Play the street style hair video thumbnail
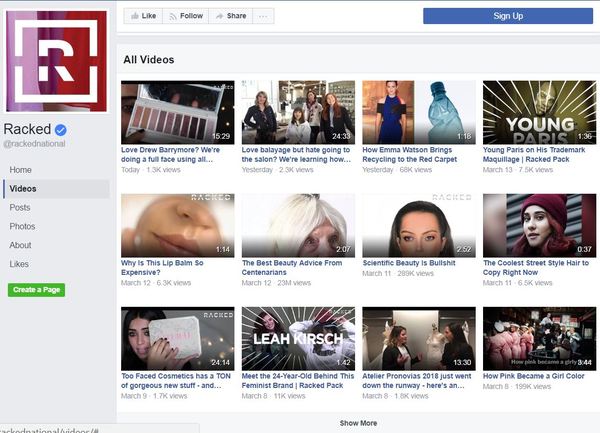Screen dimensions: 600x433 (x=540, y=225)
